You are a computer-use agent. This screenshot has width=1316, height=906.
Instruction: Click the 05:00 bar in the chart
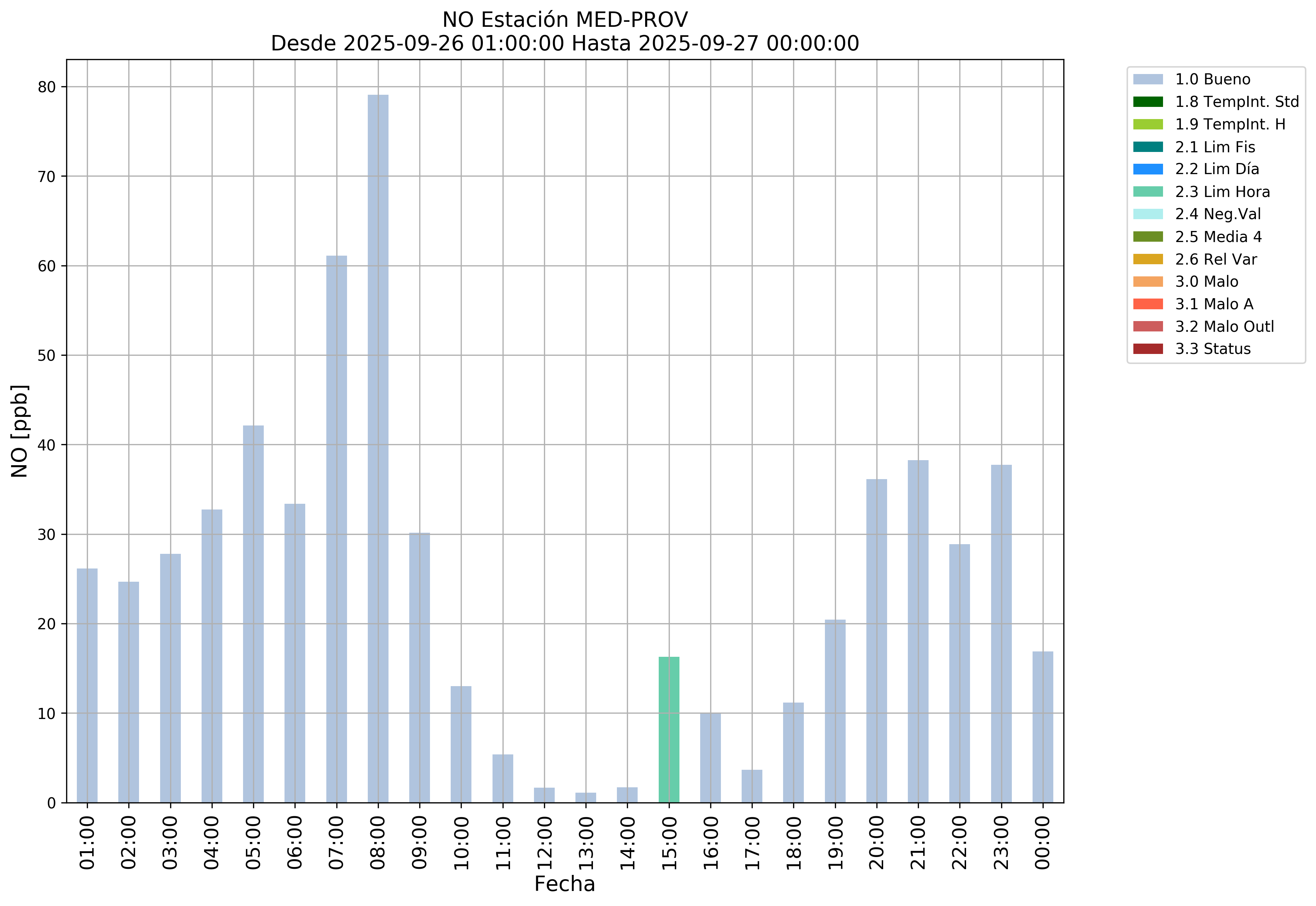pyautogui.click(x=253, y=613)
